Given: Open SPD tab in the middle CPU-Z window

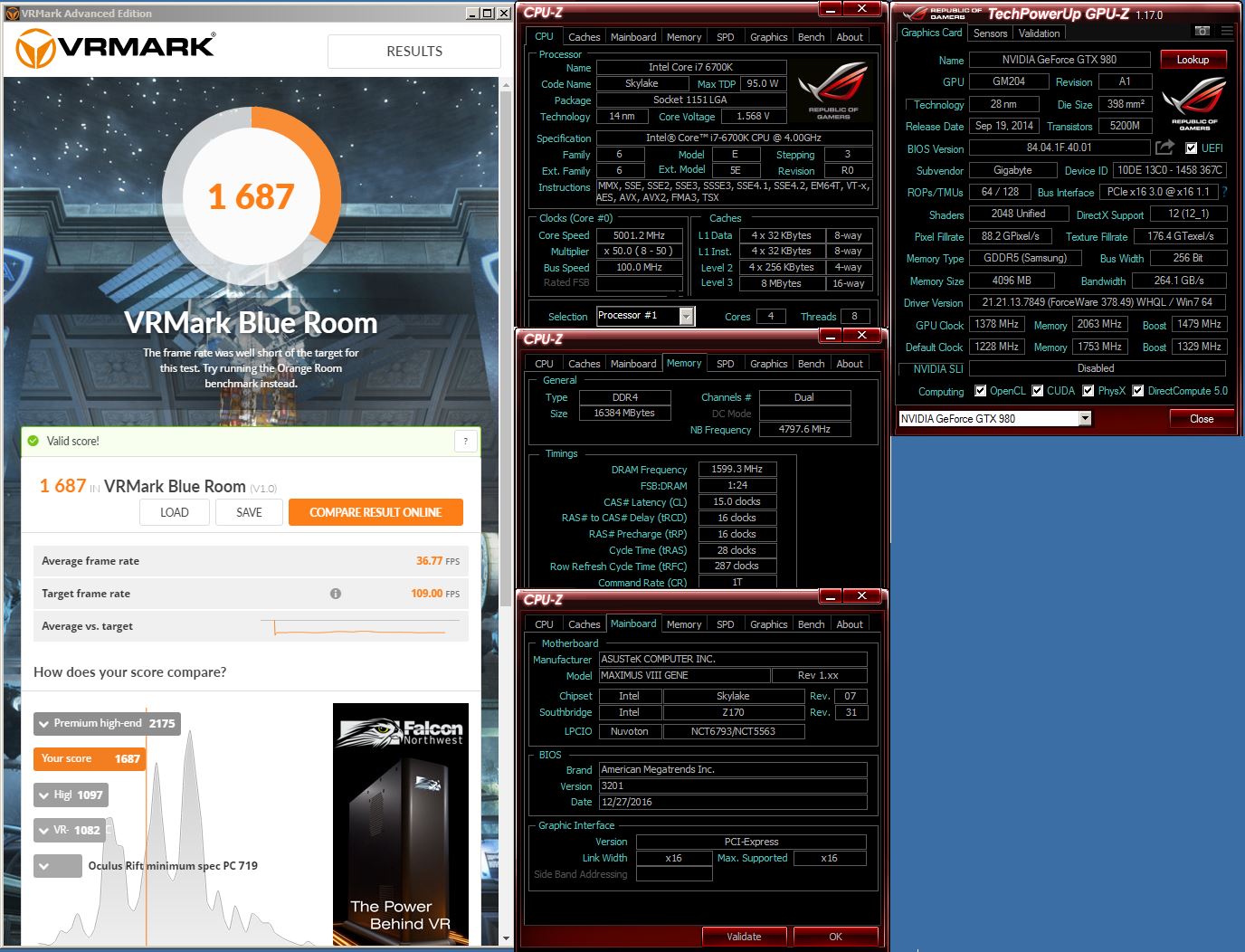Looking at the screenshot, I should 725,364.
